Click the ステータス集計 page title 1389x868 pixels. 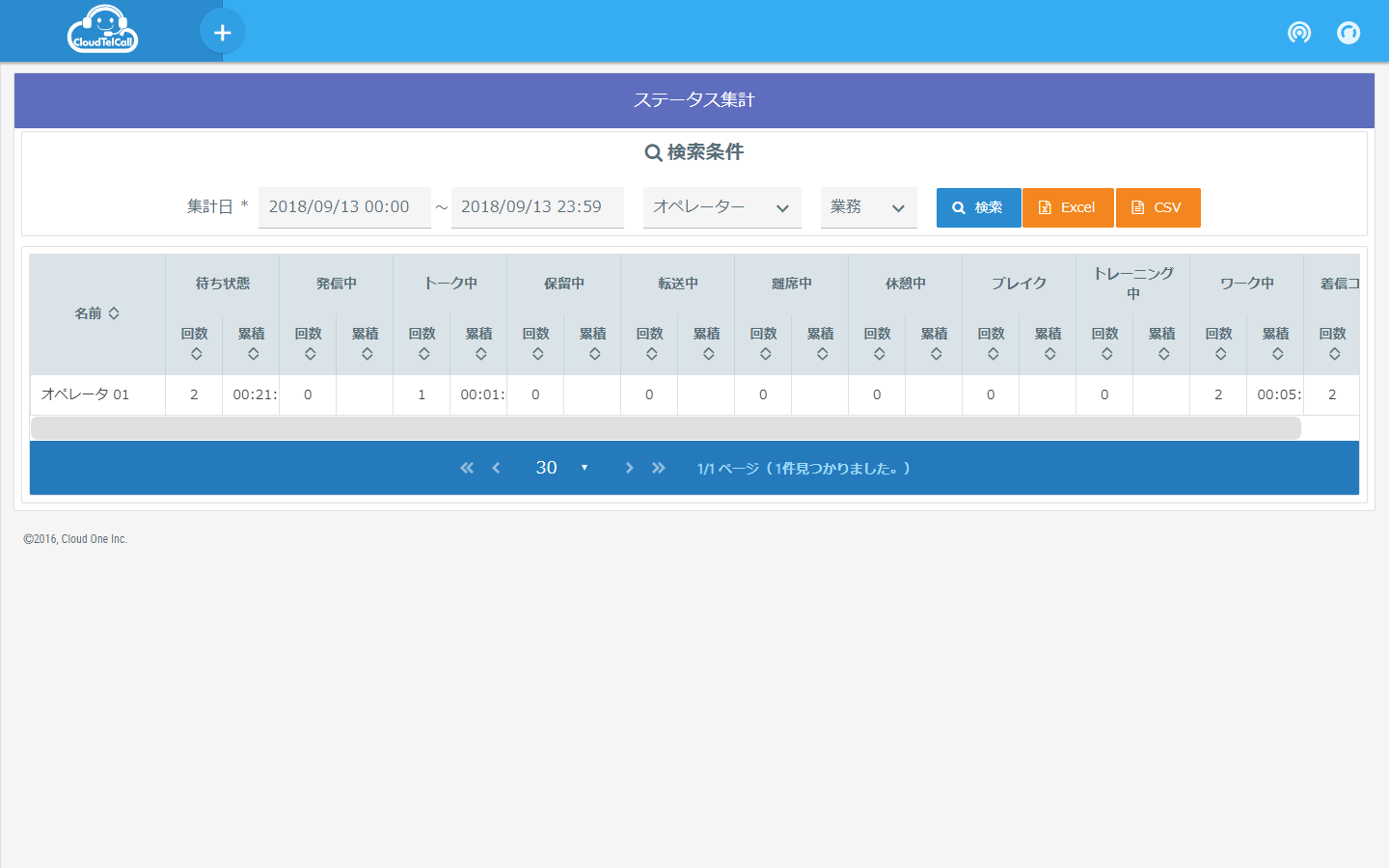pyautogui.click(x=694, y=100)
